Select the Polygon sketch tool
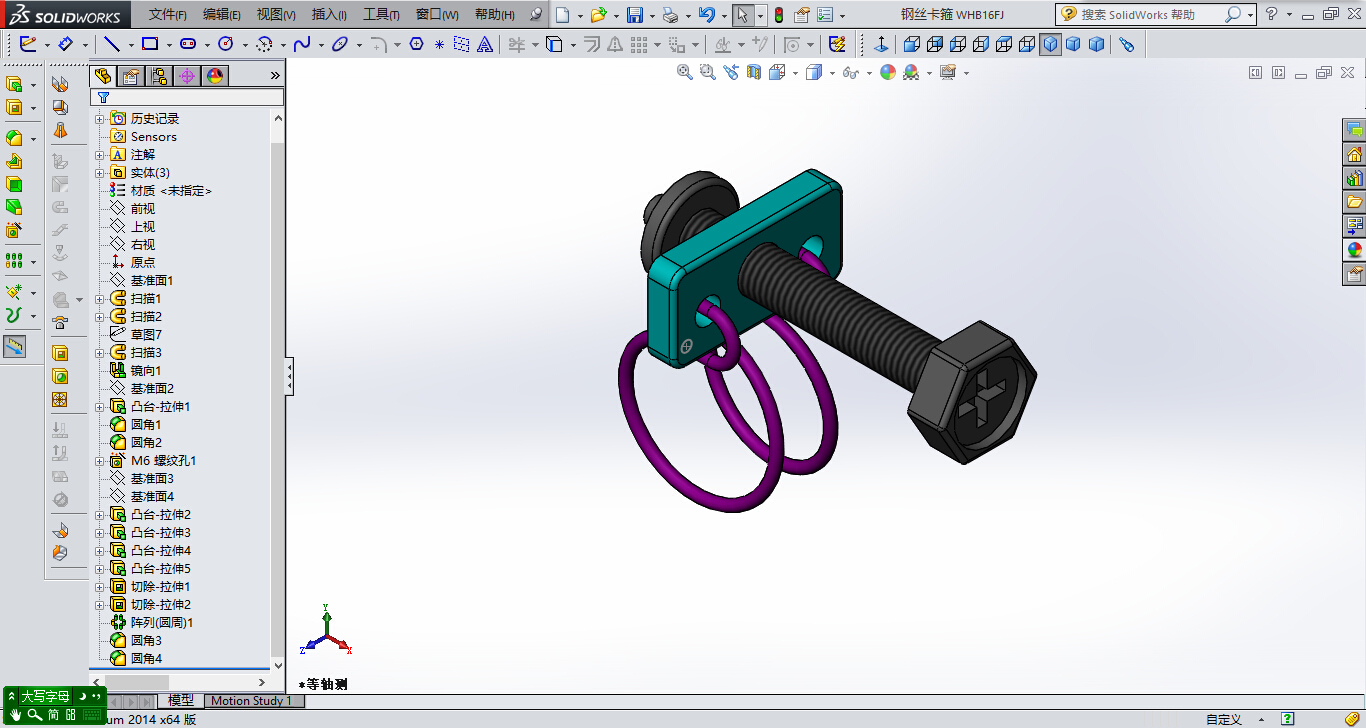 point(417,44)
